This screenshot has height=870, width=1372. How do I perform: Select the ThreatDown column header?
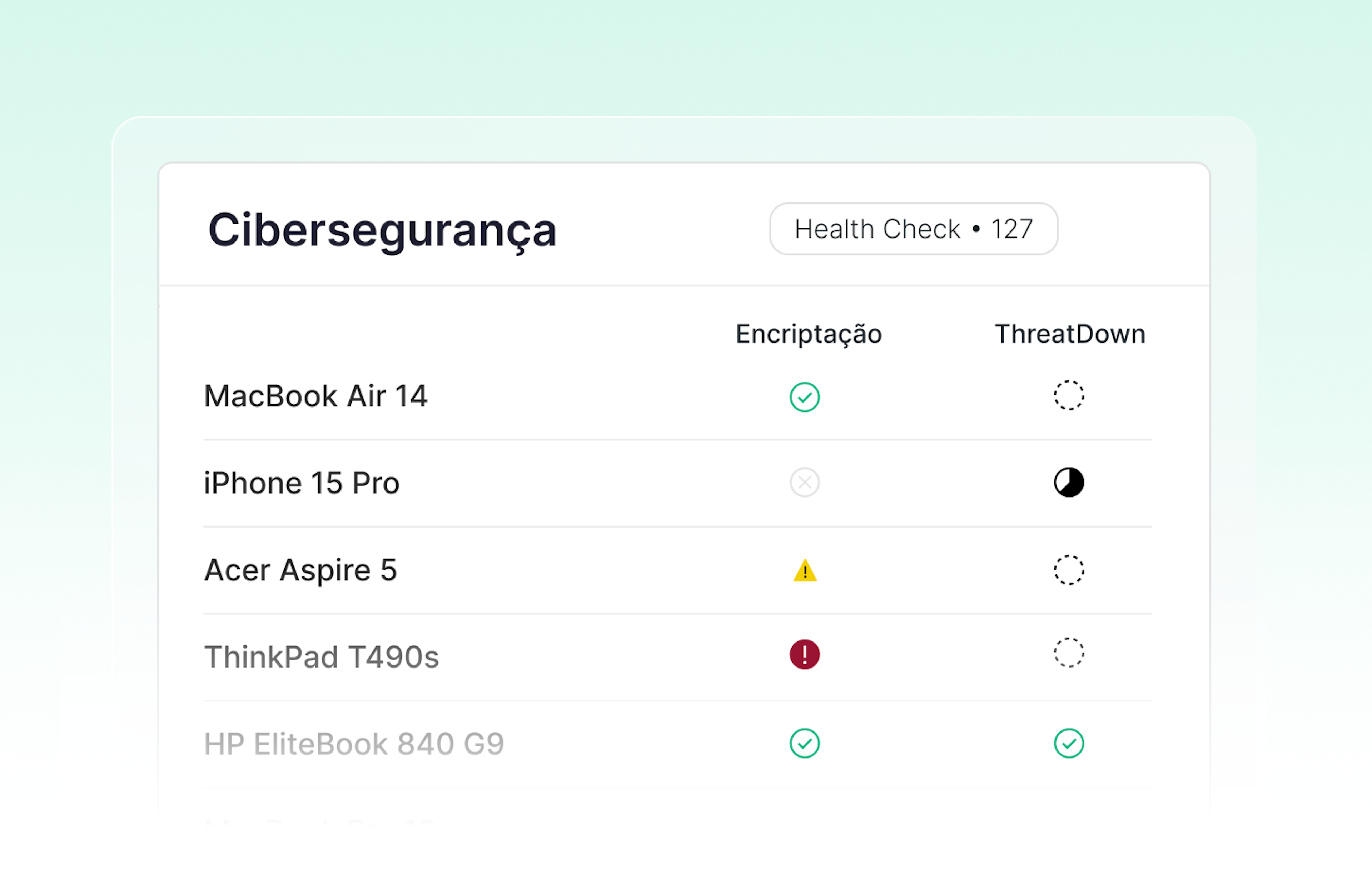pyautogui.click(x=1069, y=334)
